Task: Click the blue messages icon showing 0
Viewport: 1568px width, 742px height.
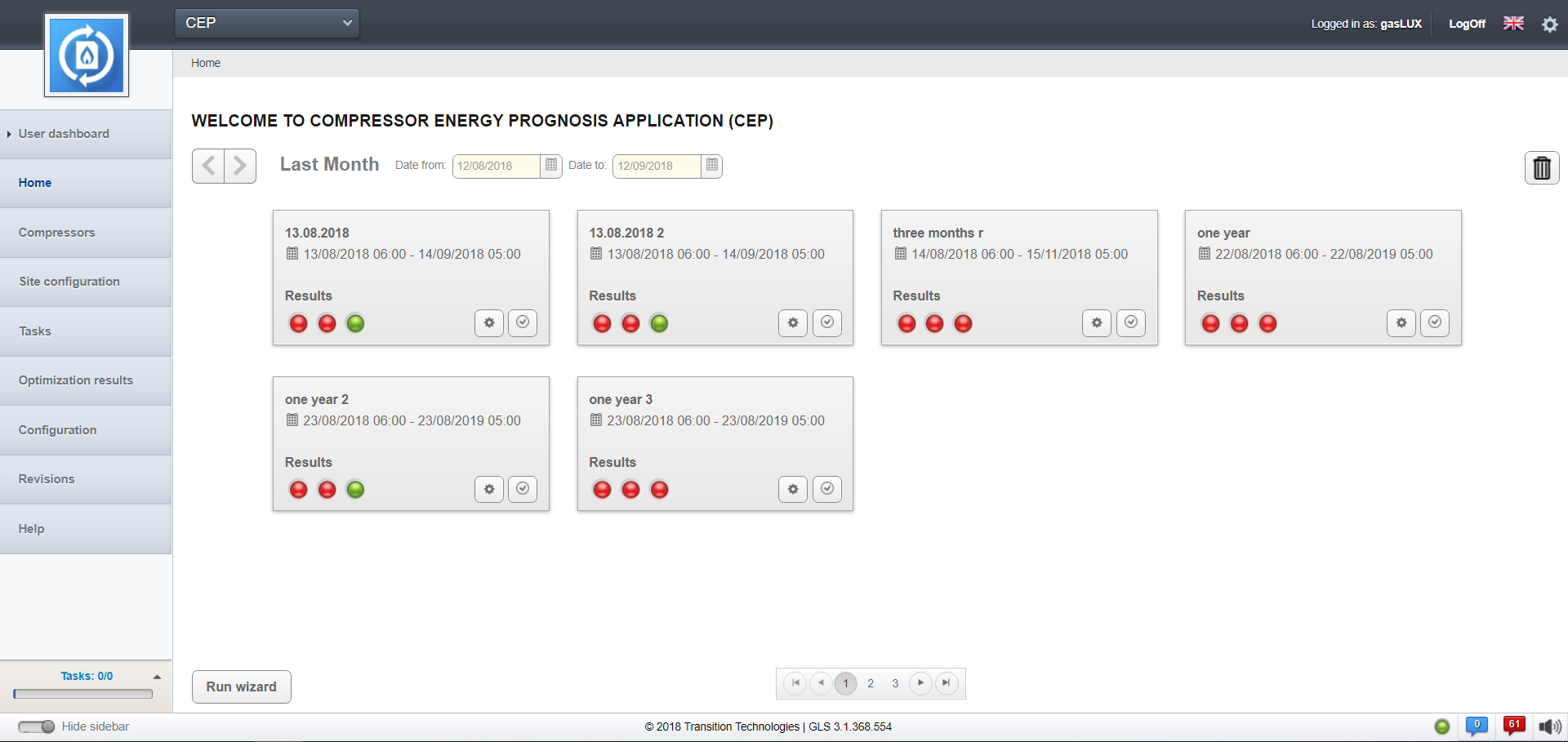Action: click(x=1476, y=726)
